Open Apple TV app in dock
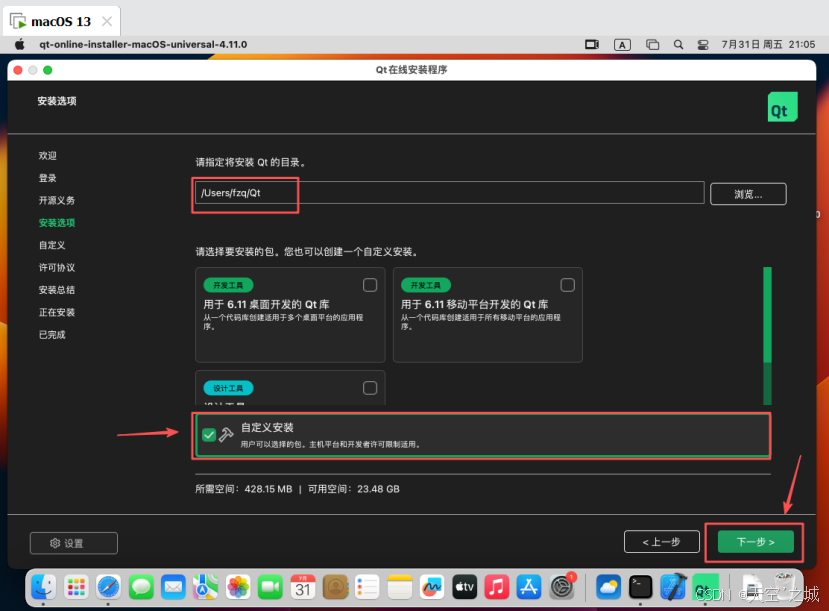 click(x=465, y=587)
